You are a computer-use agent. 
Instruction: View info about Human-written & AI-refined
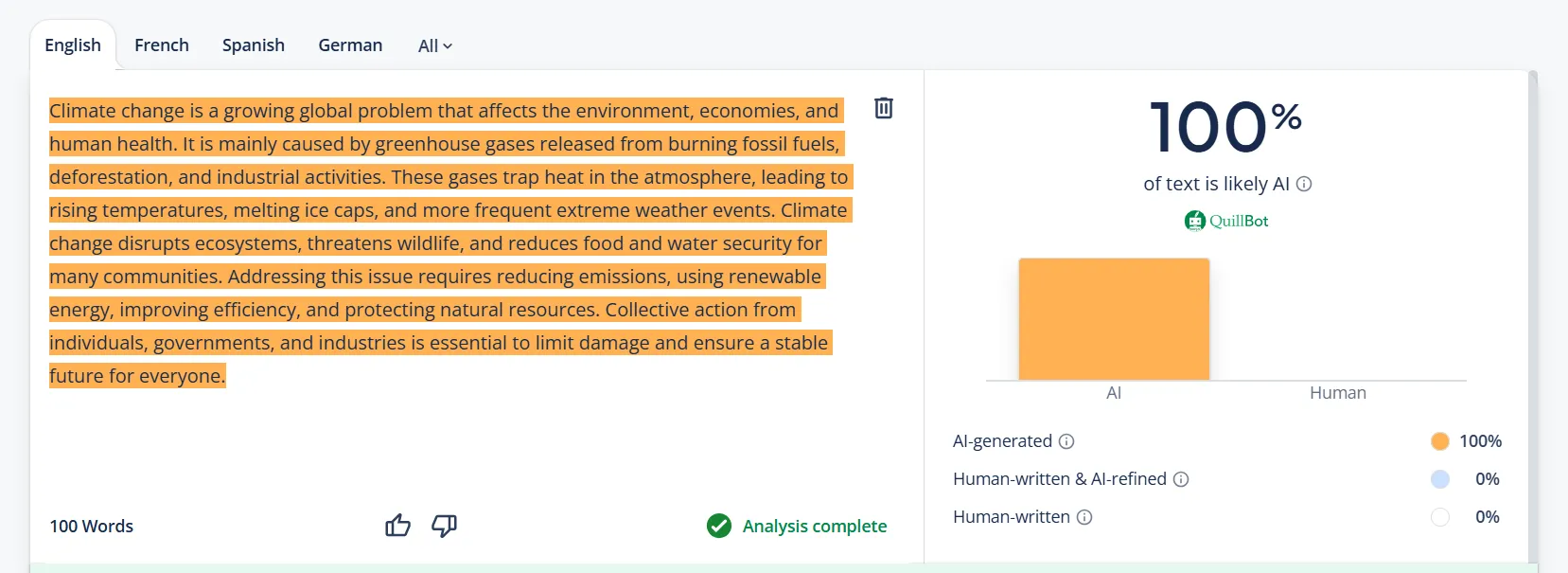point(1181,479)
